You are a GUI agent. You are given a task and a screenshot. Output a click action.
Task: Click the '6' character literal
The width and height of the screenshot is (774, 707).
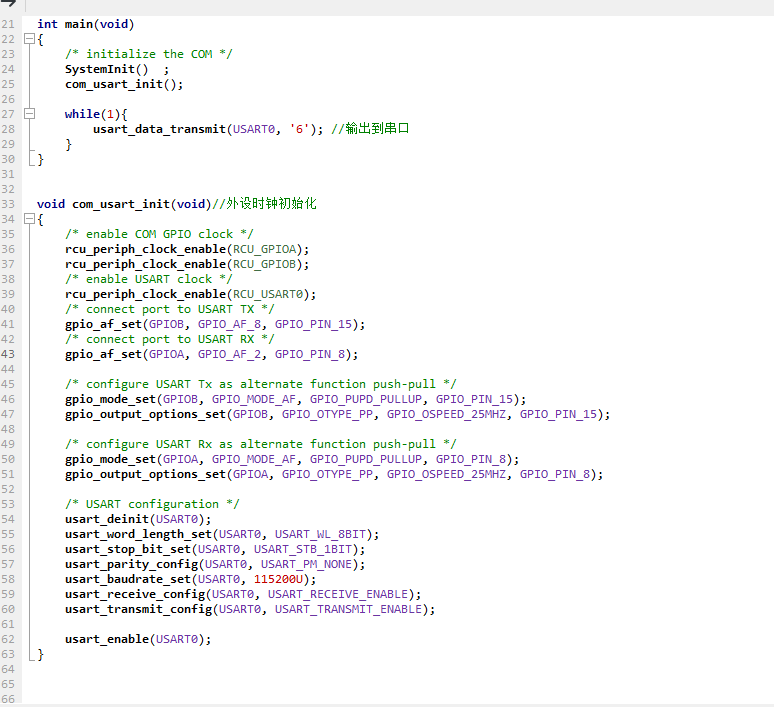pos(299,129)
